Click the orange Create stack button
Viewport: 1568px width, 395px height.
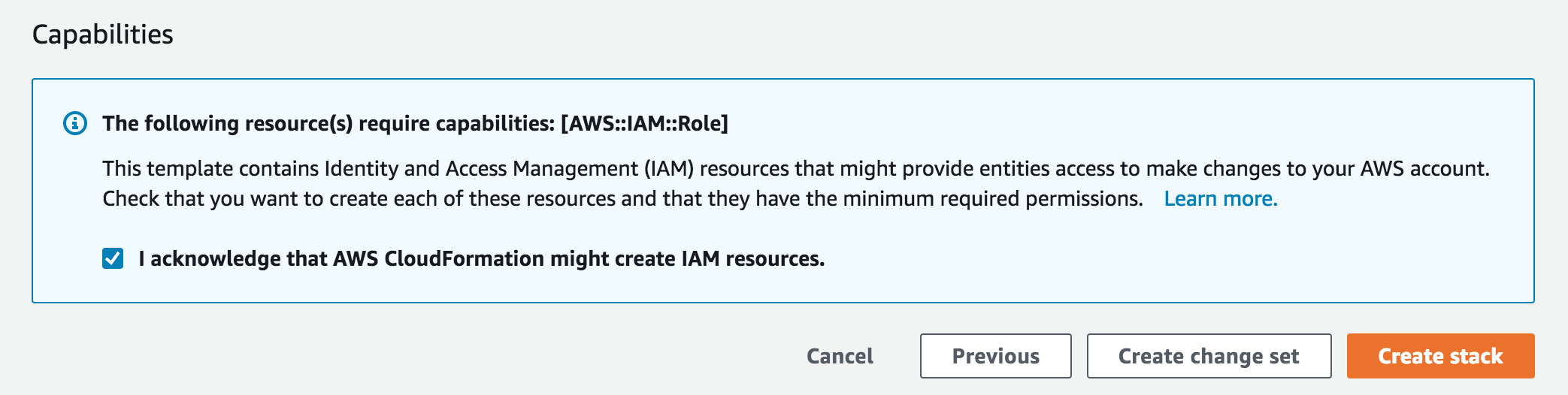pyautogui.click(x=1440, y=356)
